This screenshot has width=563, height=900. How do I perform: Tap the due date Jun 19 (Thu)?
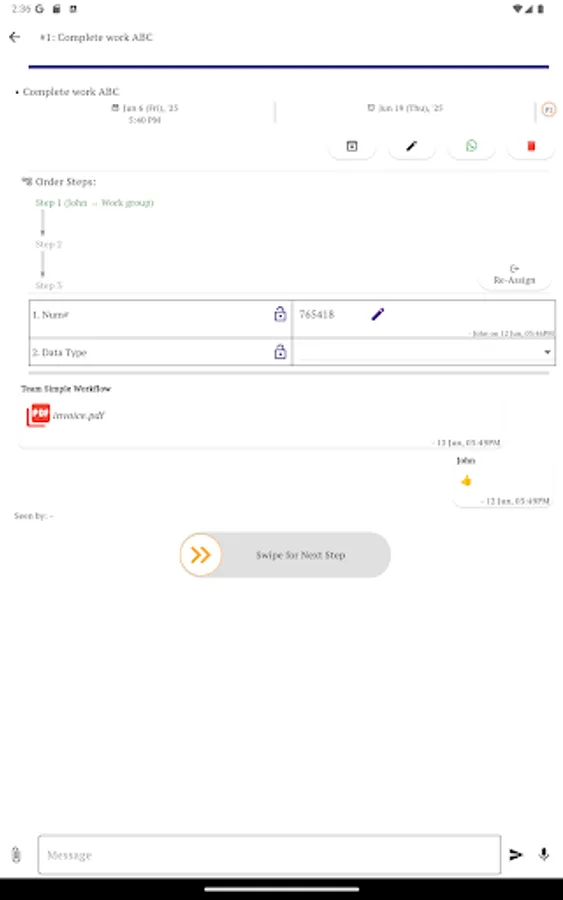click(x=405, y=108)
